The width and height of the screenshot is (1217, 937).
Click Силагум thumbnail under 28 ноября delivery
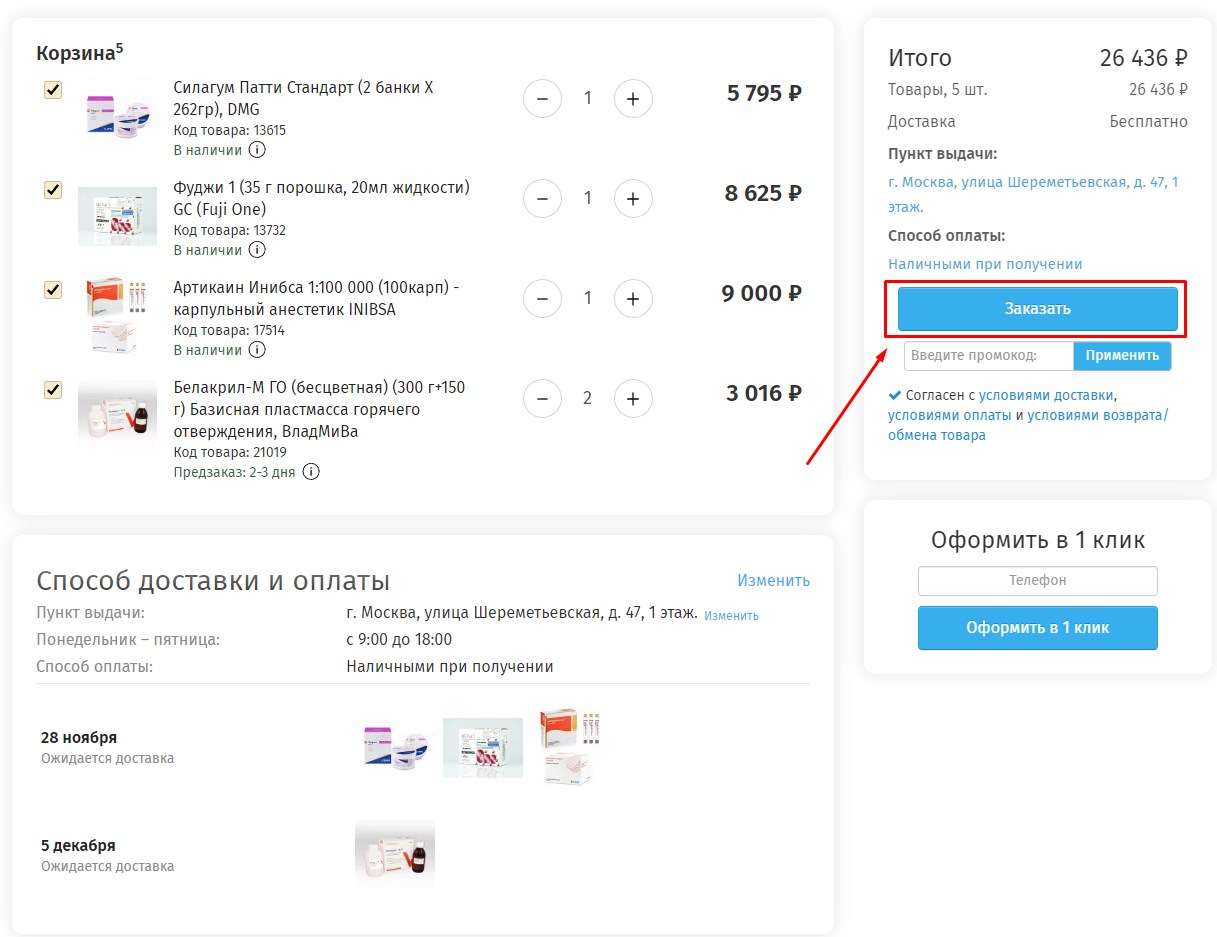coord(397,748)
